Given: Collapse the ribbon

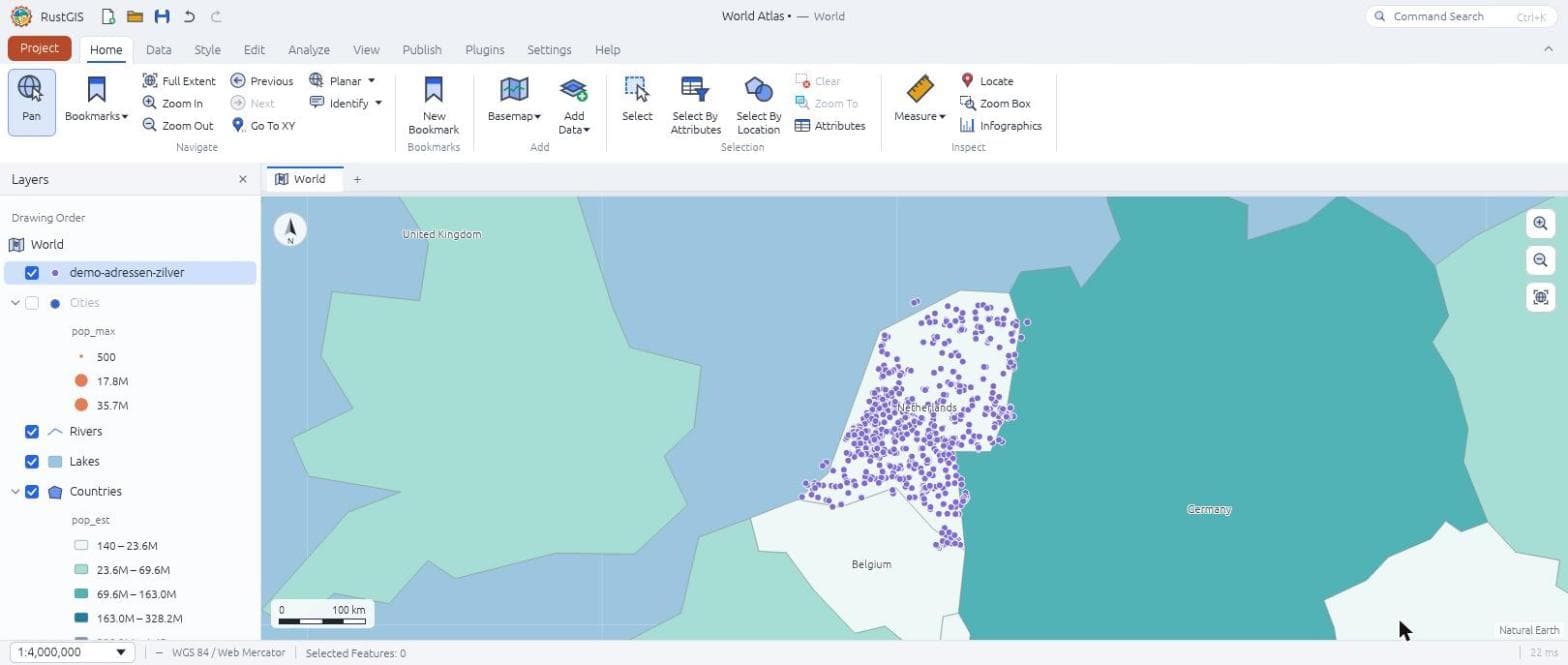Looking at the screenshot, I should 1549,49.
